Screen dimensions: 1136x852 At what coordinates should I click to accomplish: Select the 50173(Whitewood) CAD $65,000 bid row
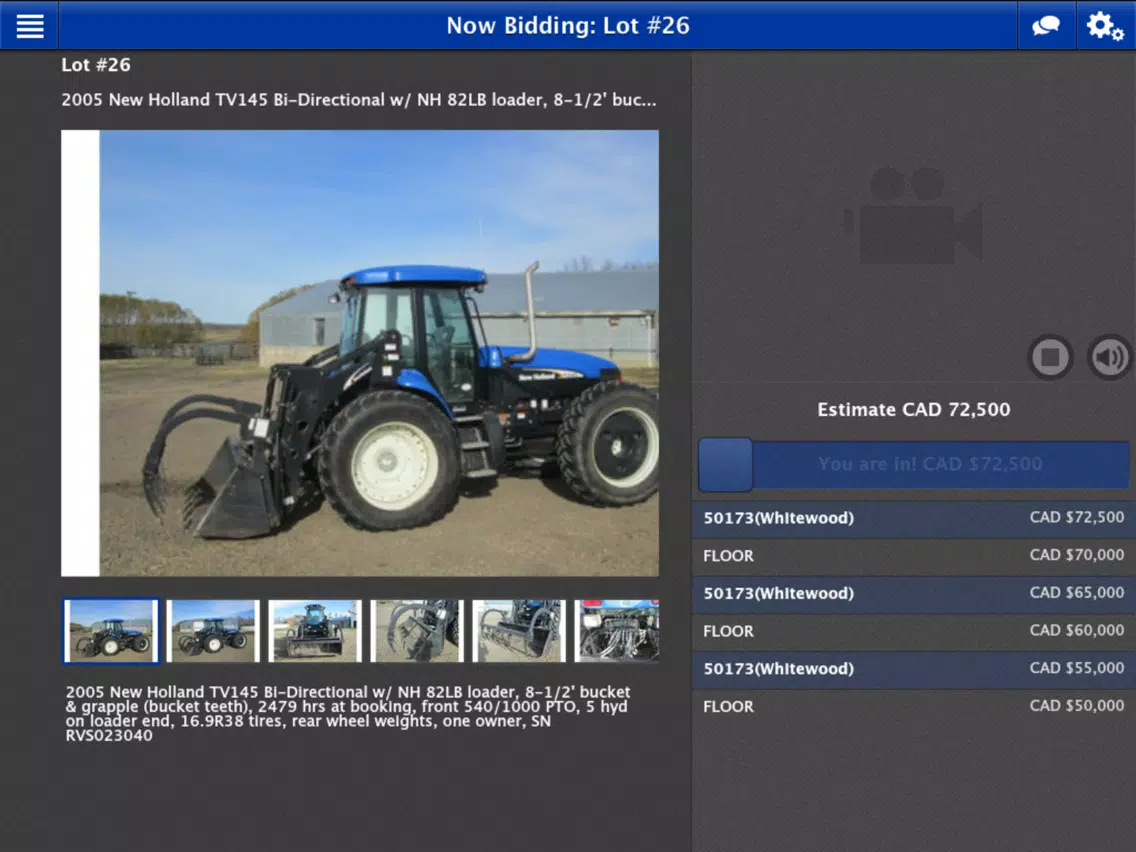pos(914,593)
